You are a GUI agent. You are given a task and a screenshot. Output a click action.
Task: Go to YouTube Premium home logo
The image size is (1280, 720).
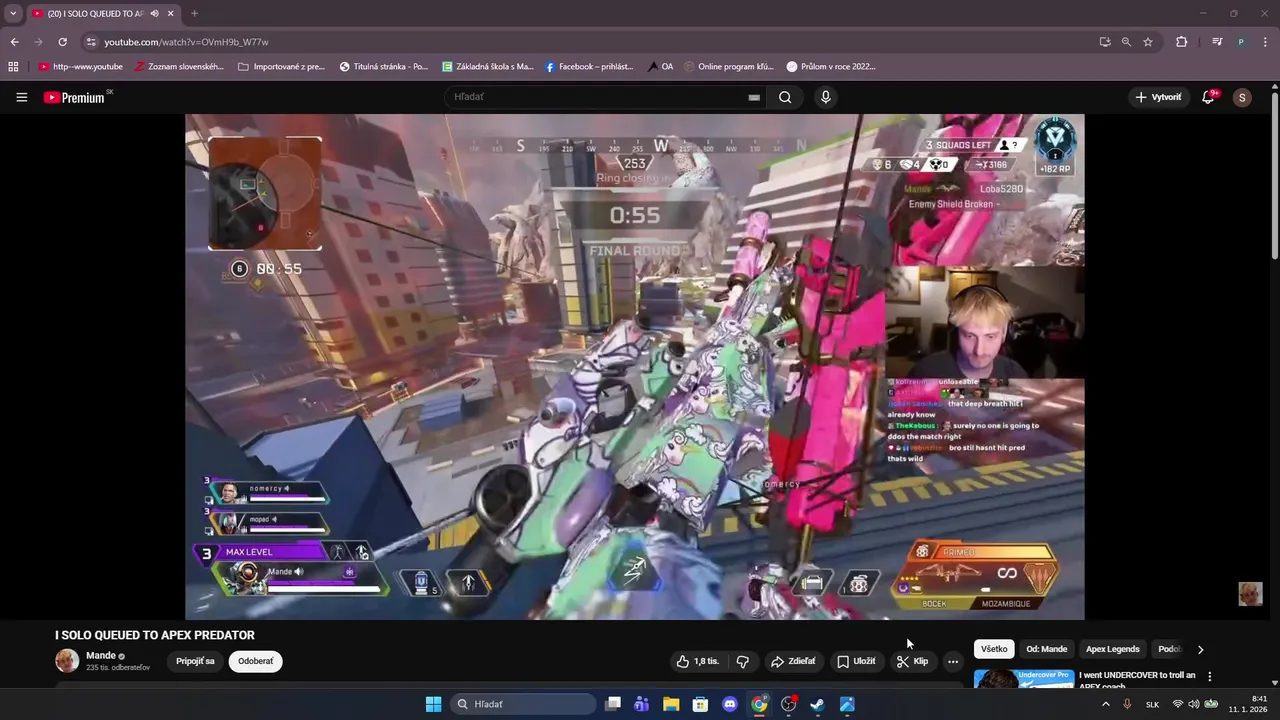pos(74,97)
